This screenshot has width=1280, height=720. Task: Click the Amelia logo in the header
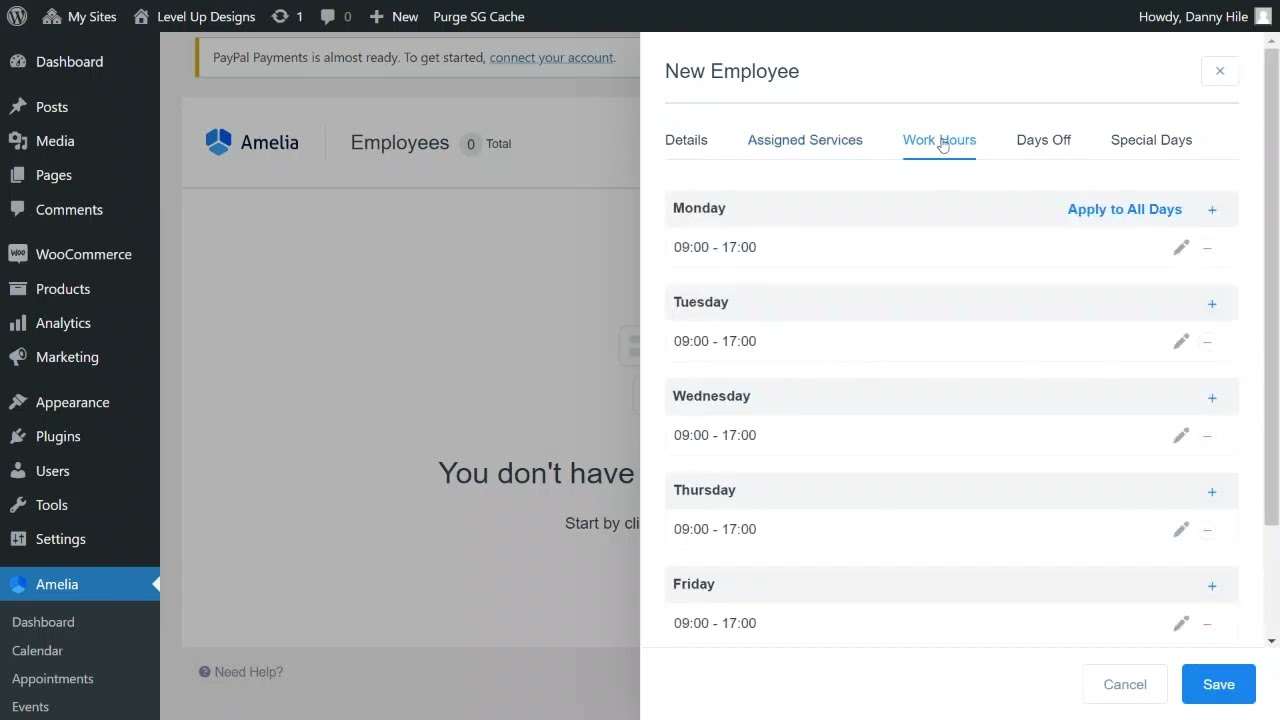[x=252, y=142]
